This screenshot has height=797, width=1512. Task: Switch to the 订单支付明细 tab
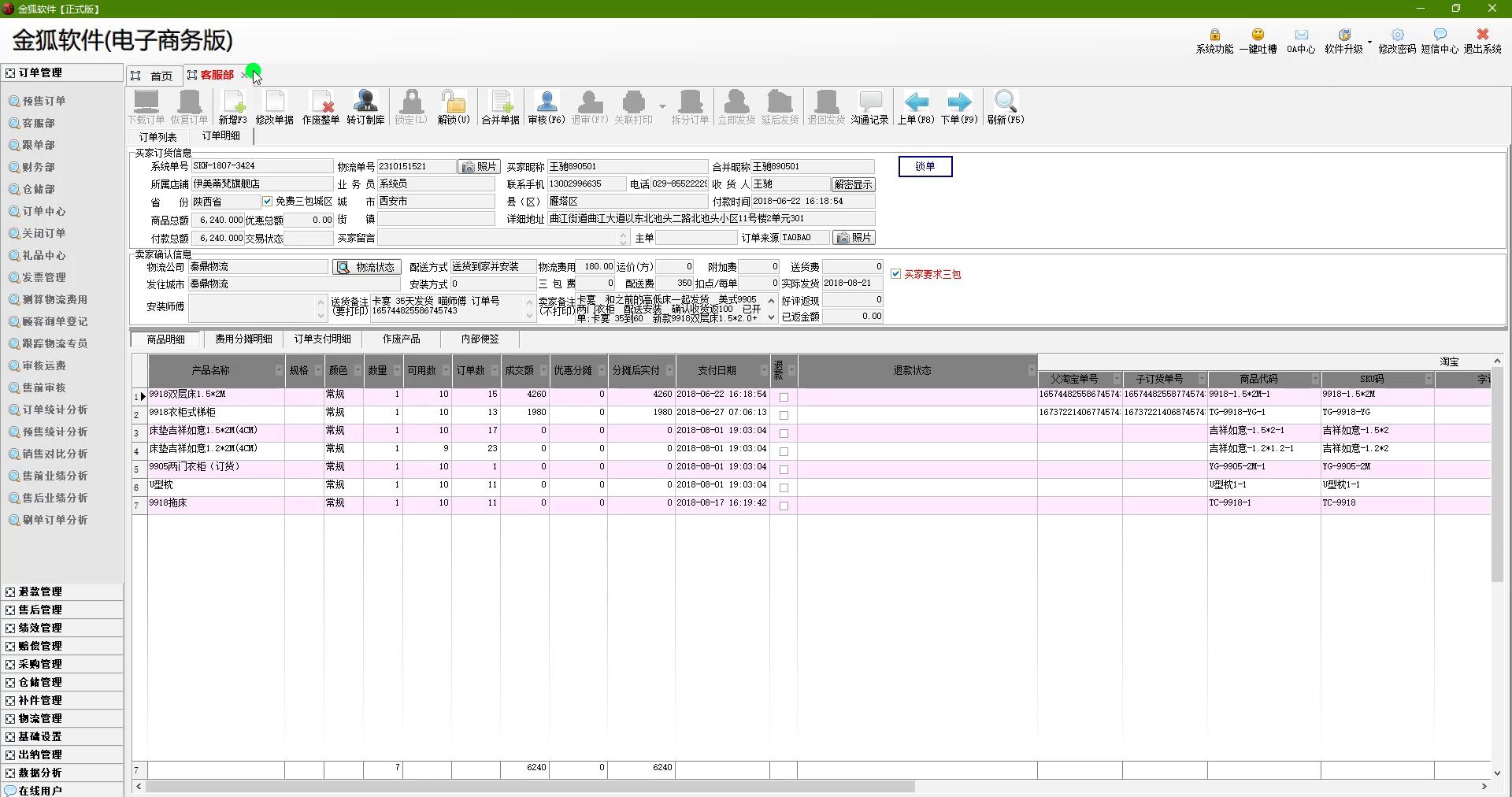pyautogui.click(x=322, y=339)
